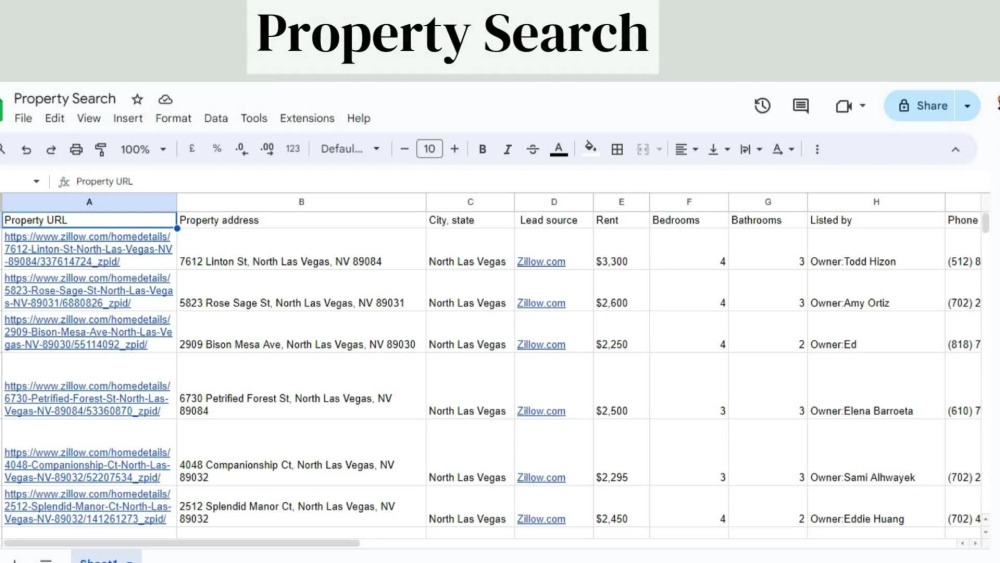
Task: Redo the last action
Action: (x=51, y=149)
